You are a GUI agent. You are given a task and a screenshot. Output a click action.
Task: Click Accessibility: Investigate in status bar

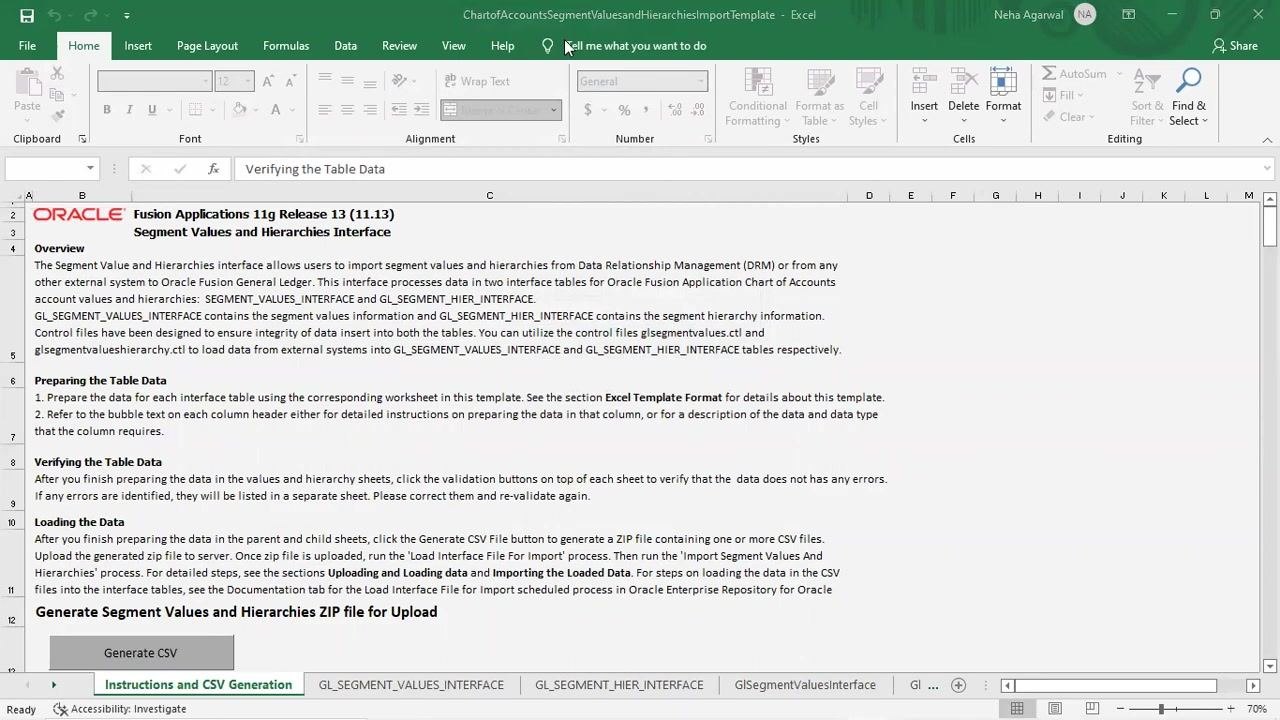[x=120, y=709]
